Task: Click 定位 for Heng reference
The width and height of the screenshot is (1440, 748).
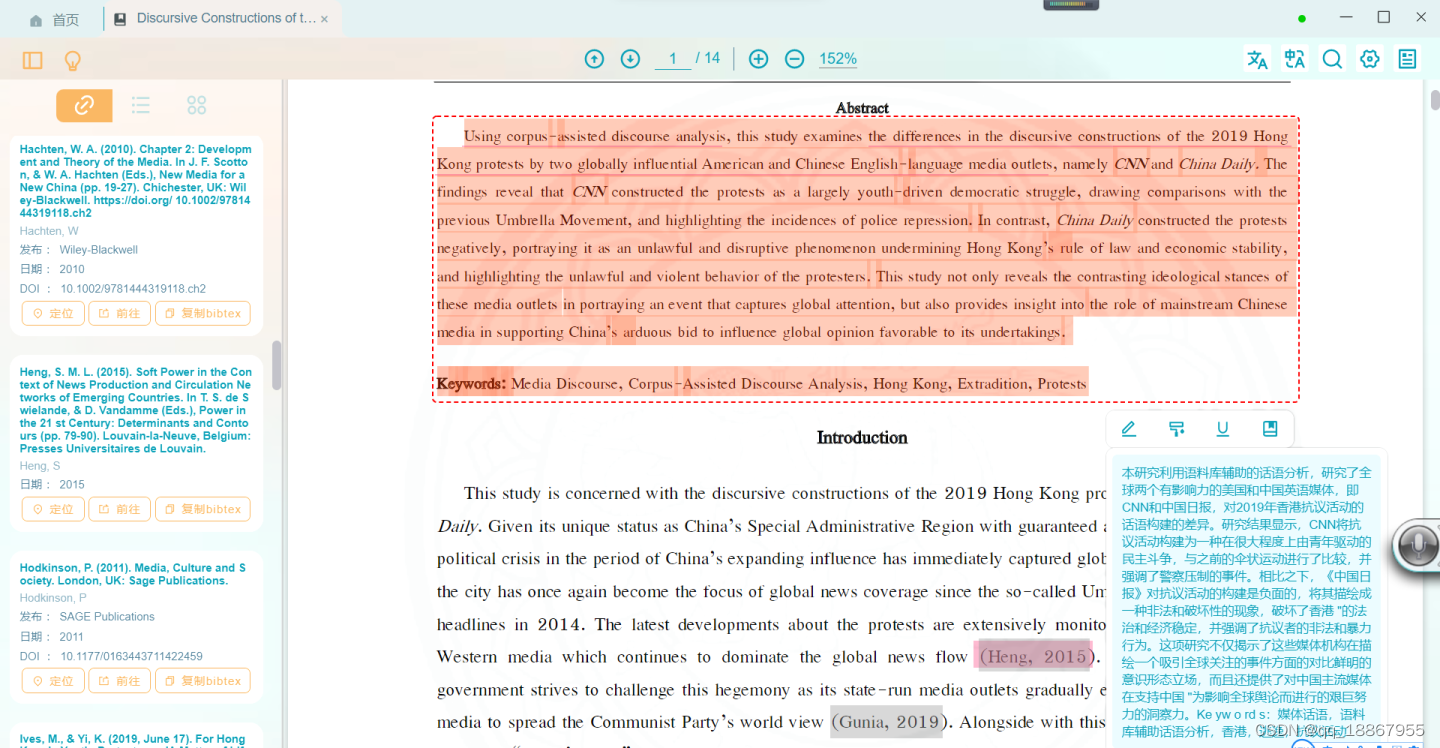Action: pos(53,509)
